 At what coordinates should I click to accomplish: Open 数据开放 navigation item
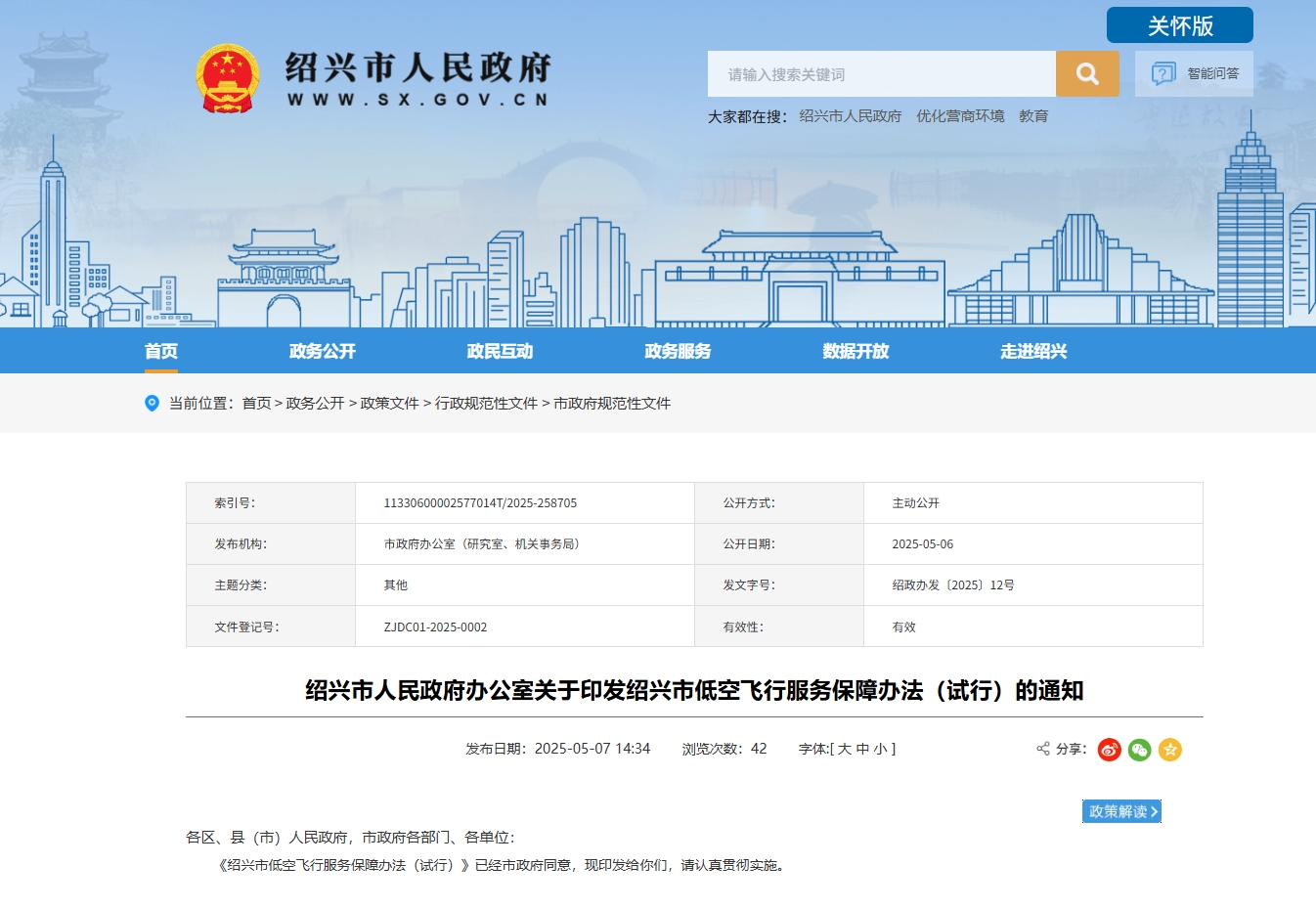855,352
